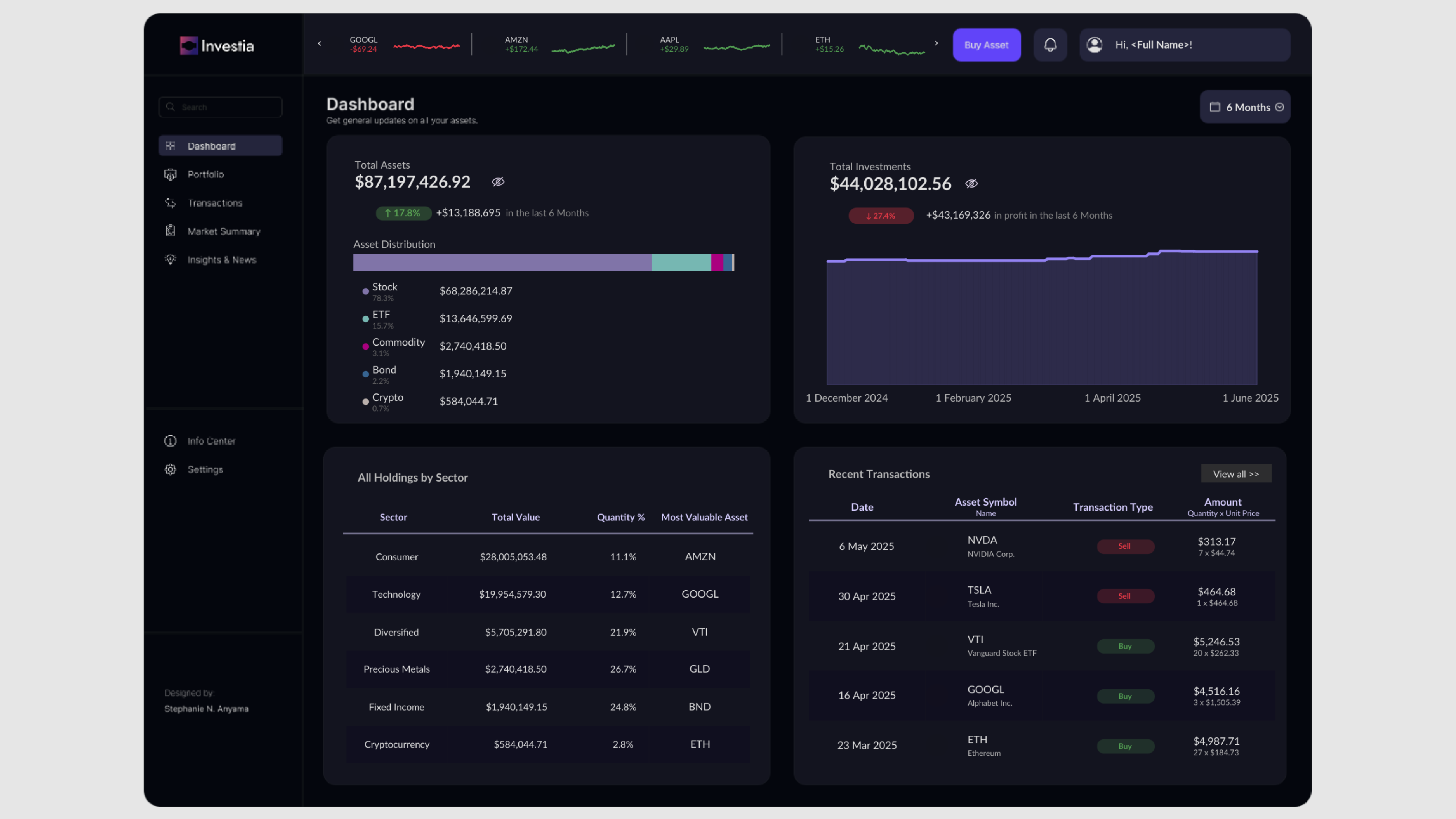Click the user profile avatar icon
This screenshot has width=1456, height=819.
(x=1094, y=45)
